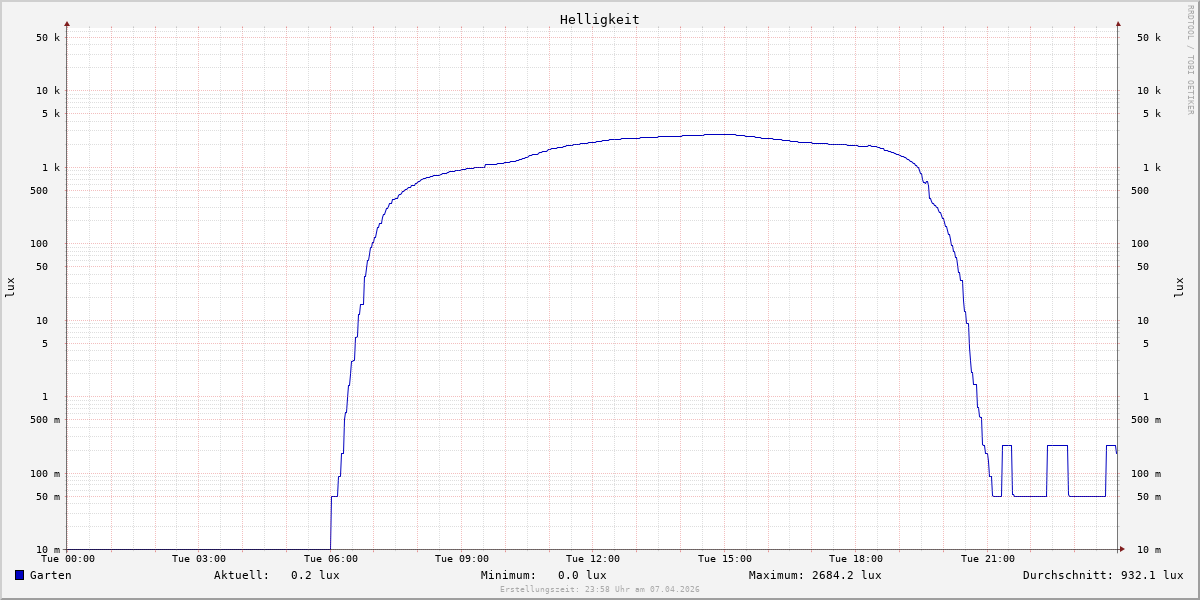
Task: Click the right vertical lux axis title
Action: pos(1179,287)
